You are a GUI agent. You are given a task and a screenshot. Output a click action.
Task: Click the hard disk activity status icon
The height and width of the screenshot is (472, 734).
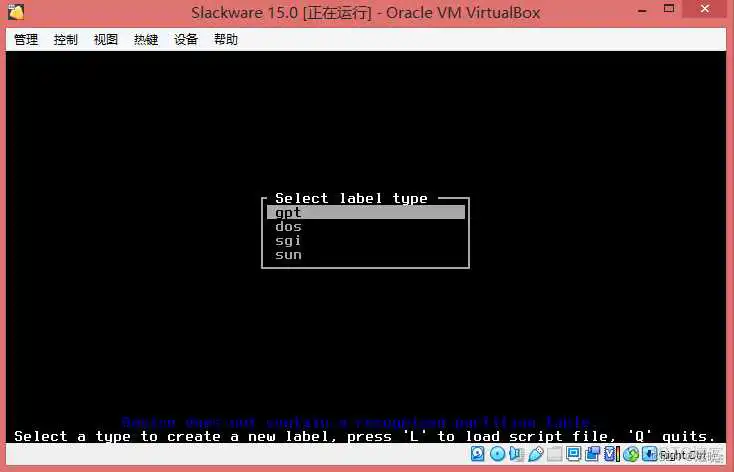[x=477, y=453]
